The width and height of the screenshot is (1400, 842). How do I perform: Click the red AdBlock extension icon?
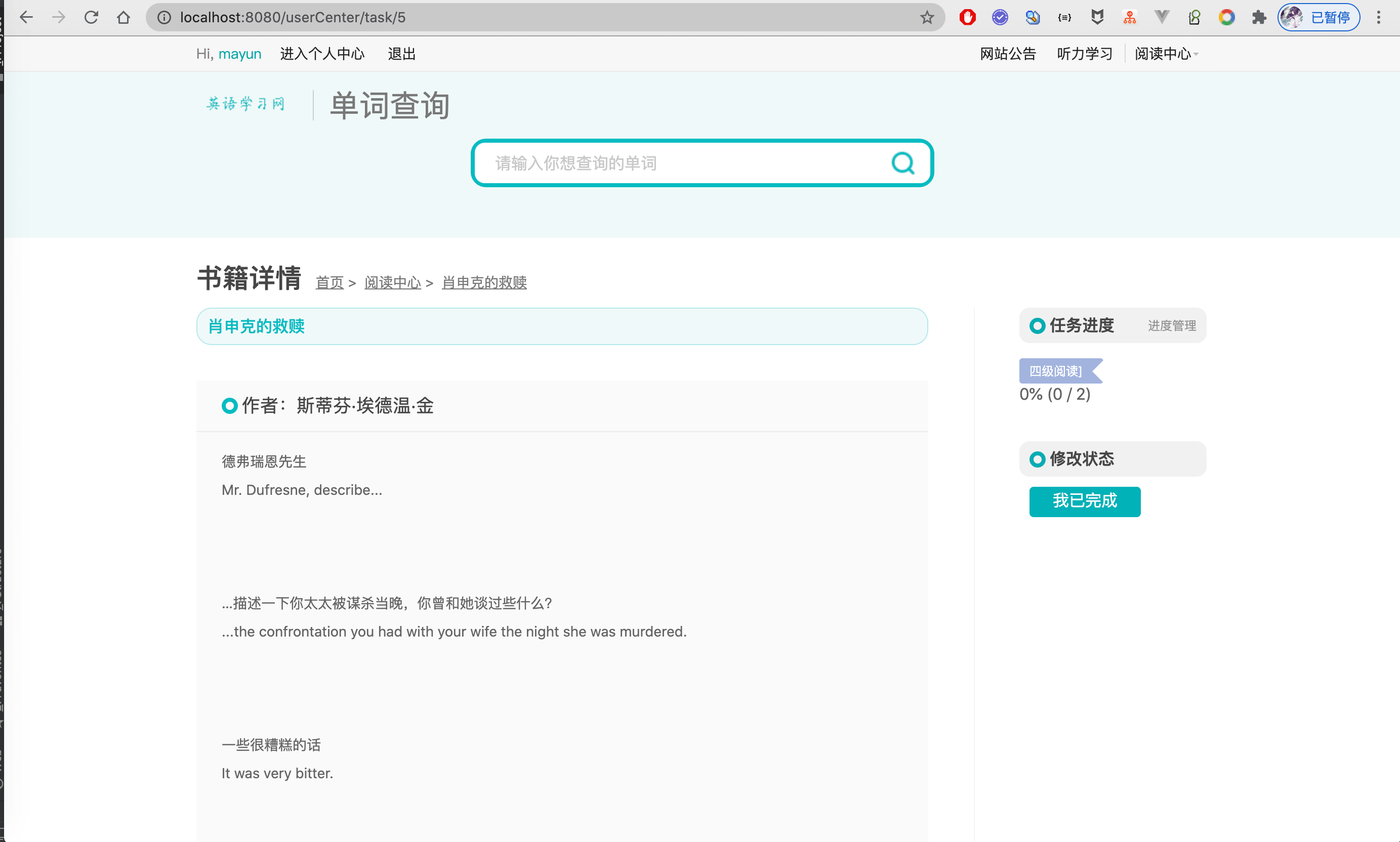coord(968,18)
